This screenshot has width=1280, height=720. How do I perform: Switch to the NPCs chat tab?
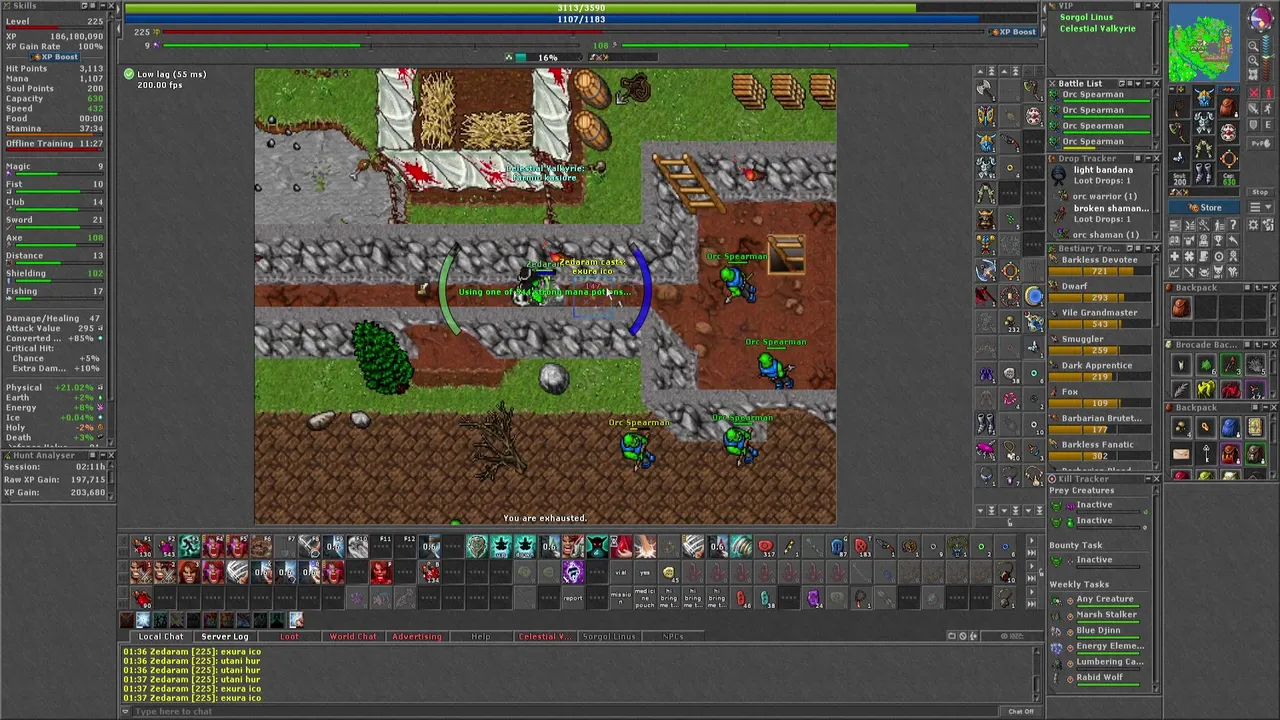coord(673,636)
